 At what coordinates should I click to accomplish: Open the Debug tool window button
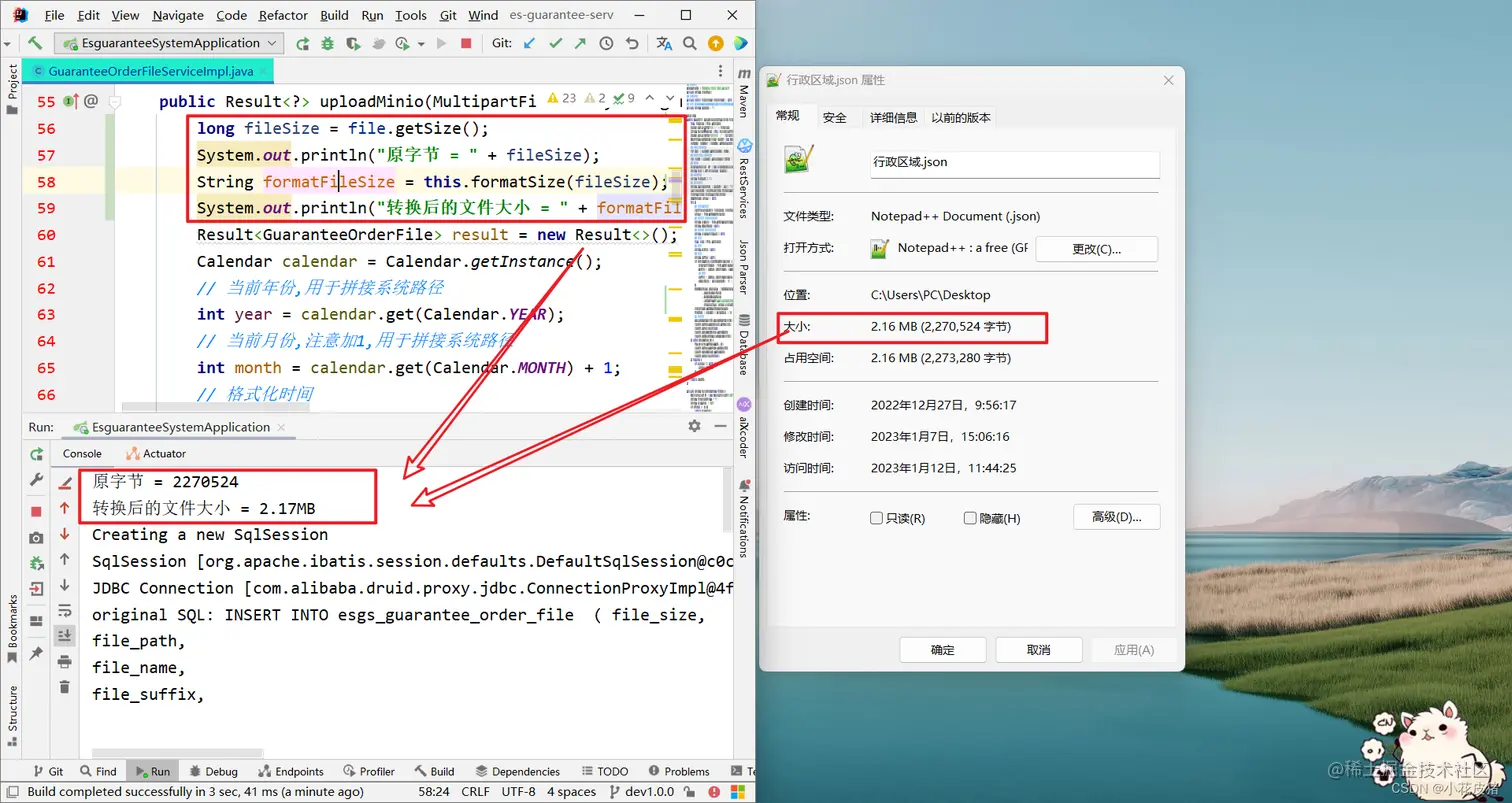213,771
